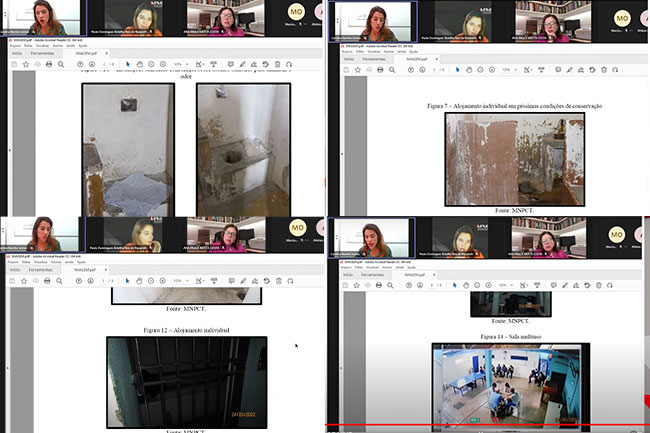The width and height of the screenshot is (650, 433).
Task: Click the print icon in bottom-right Acrobat window
Action: 378,285
